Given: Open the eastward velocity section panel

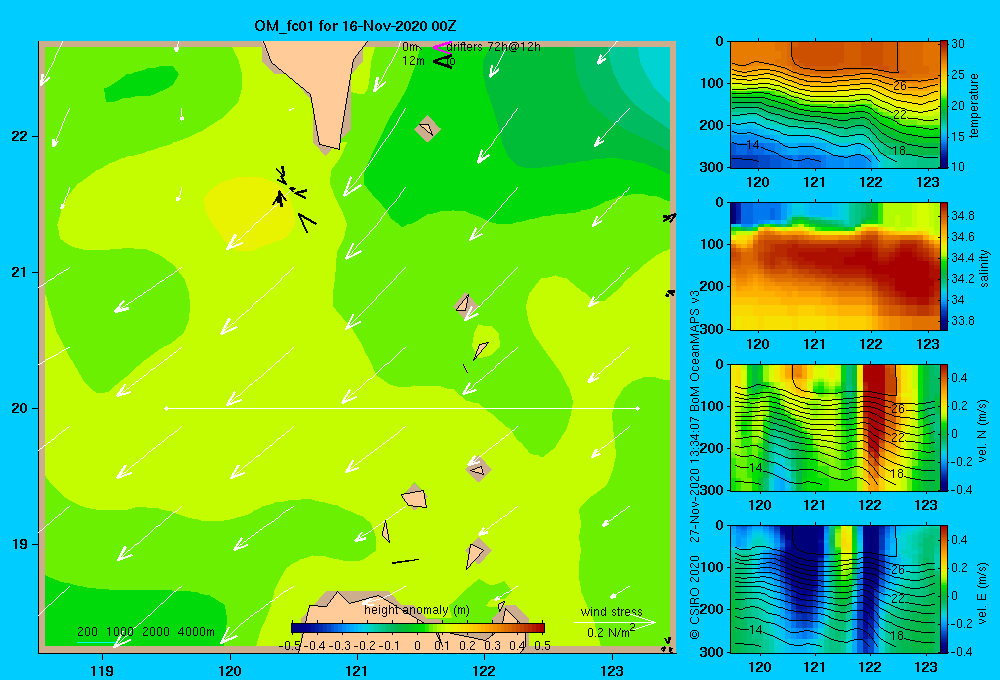Looking at the screenshot, I should [x=834, y=589].
